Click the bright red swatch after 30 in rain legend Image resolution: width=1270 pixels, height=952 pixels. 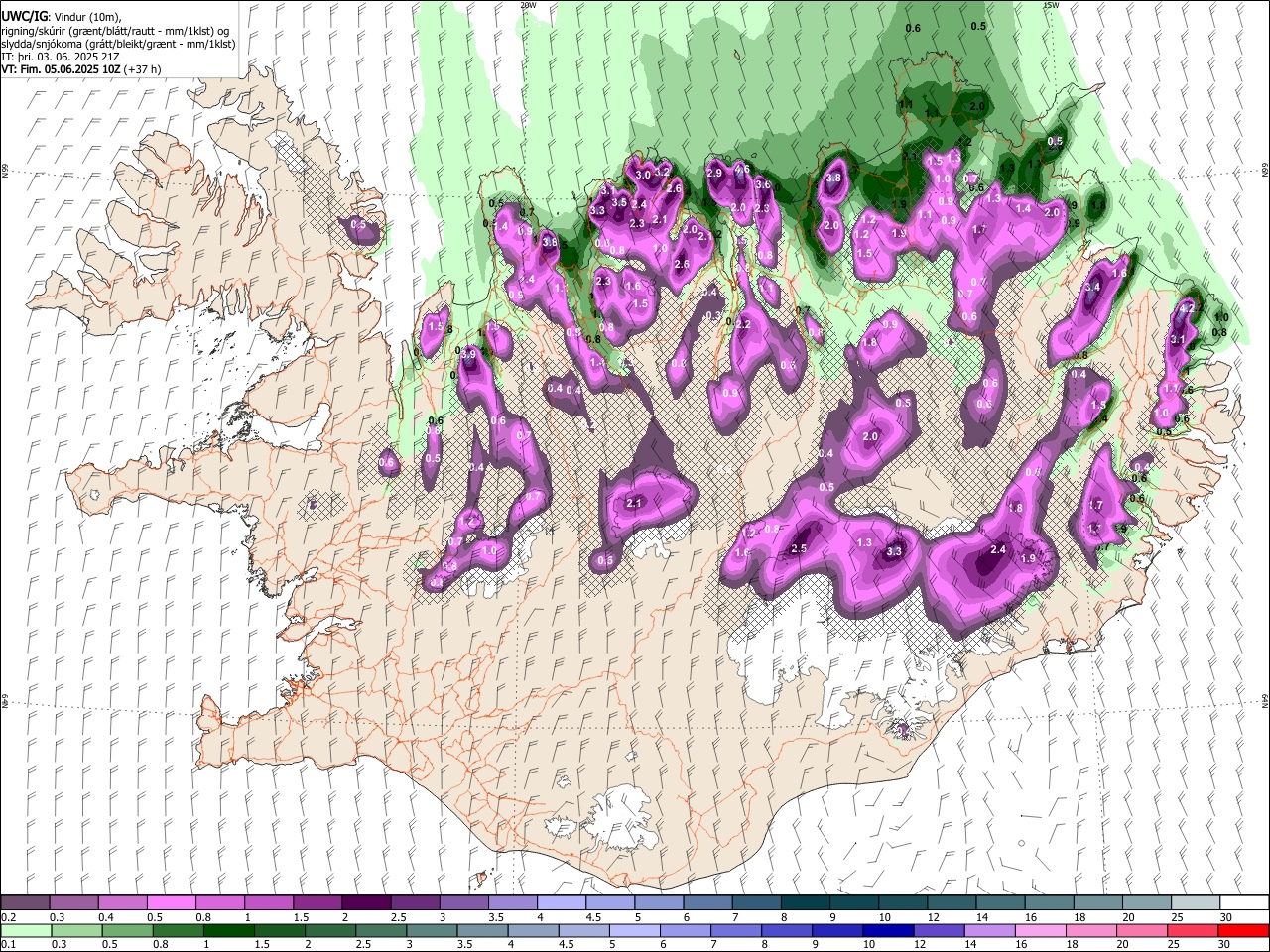coord(1242,931)
